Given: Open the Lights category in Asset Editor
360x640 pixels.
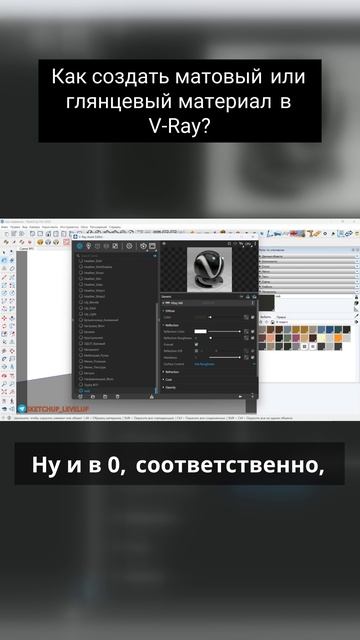Looking at the screenshot, I should (x=89, y=246).
